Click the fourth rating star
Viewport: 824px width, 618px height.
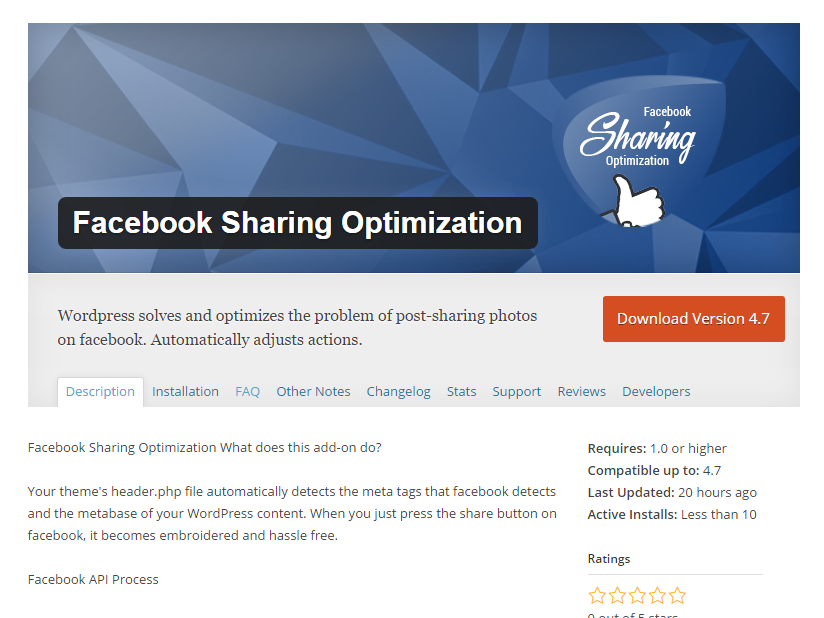pos(657,595)
